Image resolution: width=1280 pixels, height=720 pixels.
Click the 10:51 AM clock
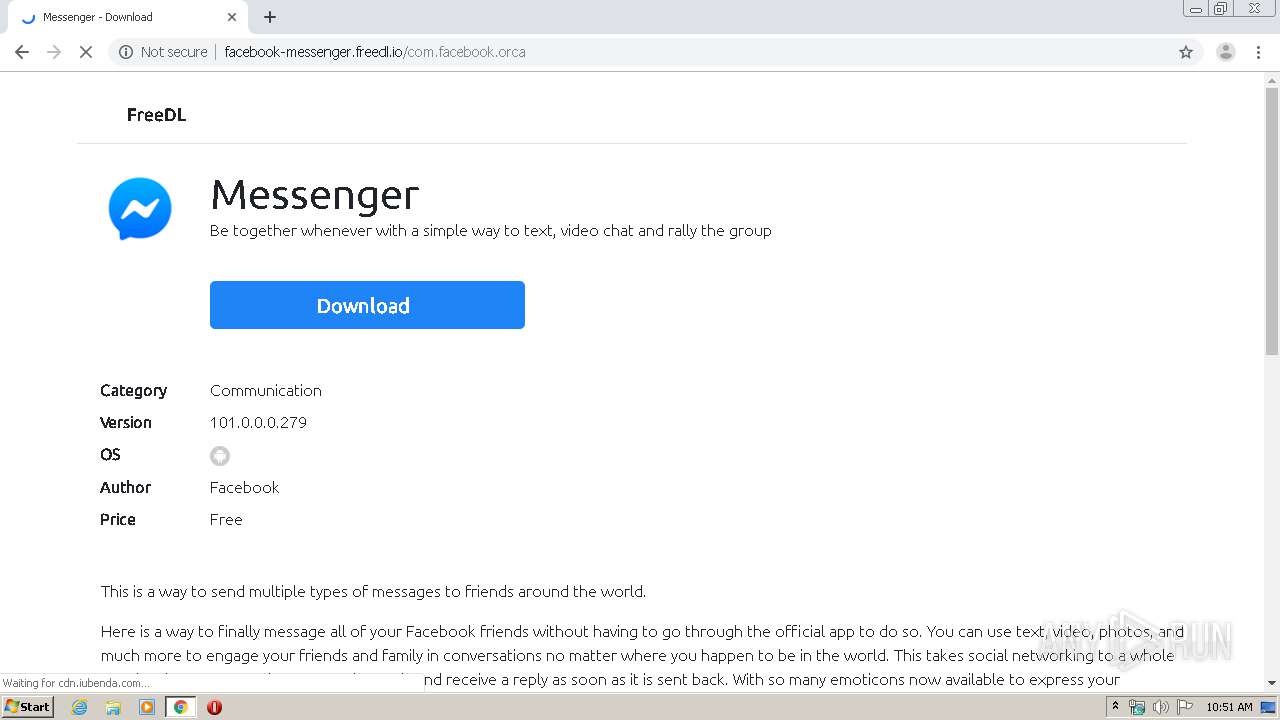(1229, 707)
